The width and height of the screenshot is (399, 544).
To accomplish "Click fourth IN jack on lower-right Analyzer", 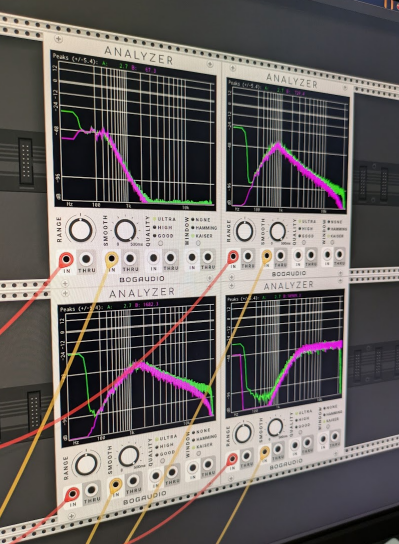I will click(323, 439).
